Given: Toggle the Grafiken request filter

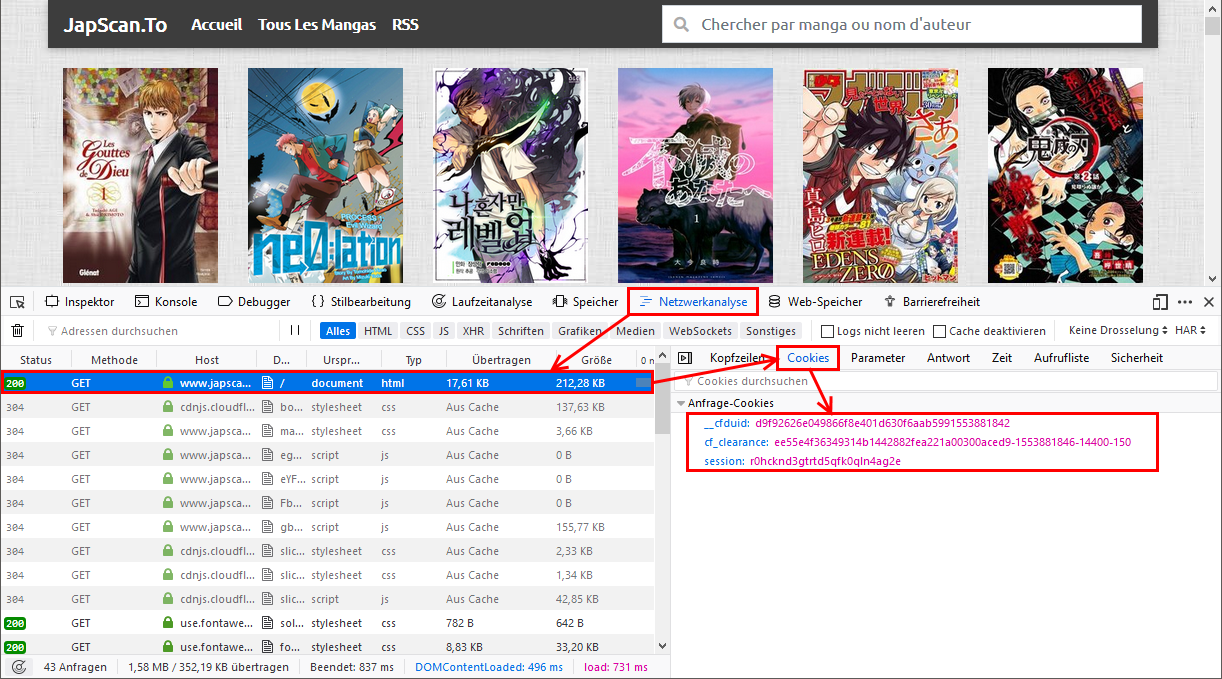Looking at the screenshot, I should point(580,331).
